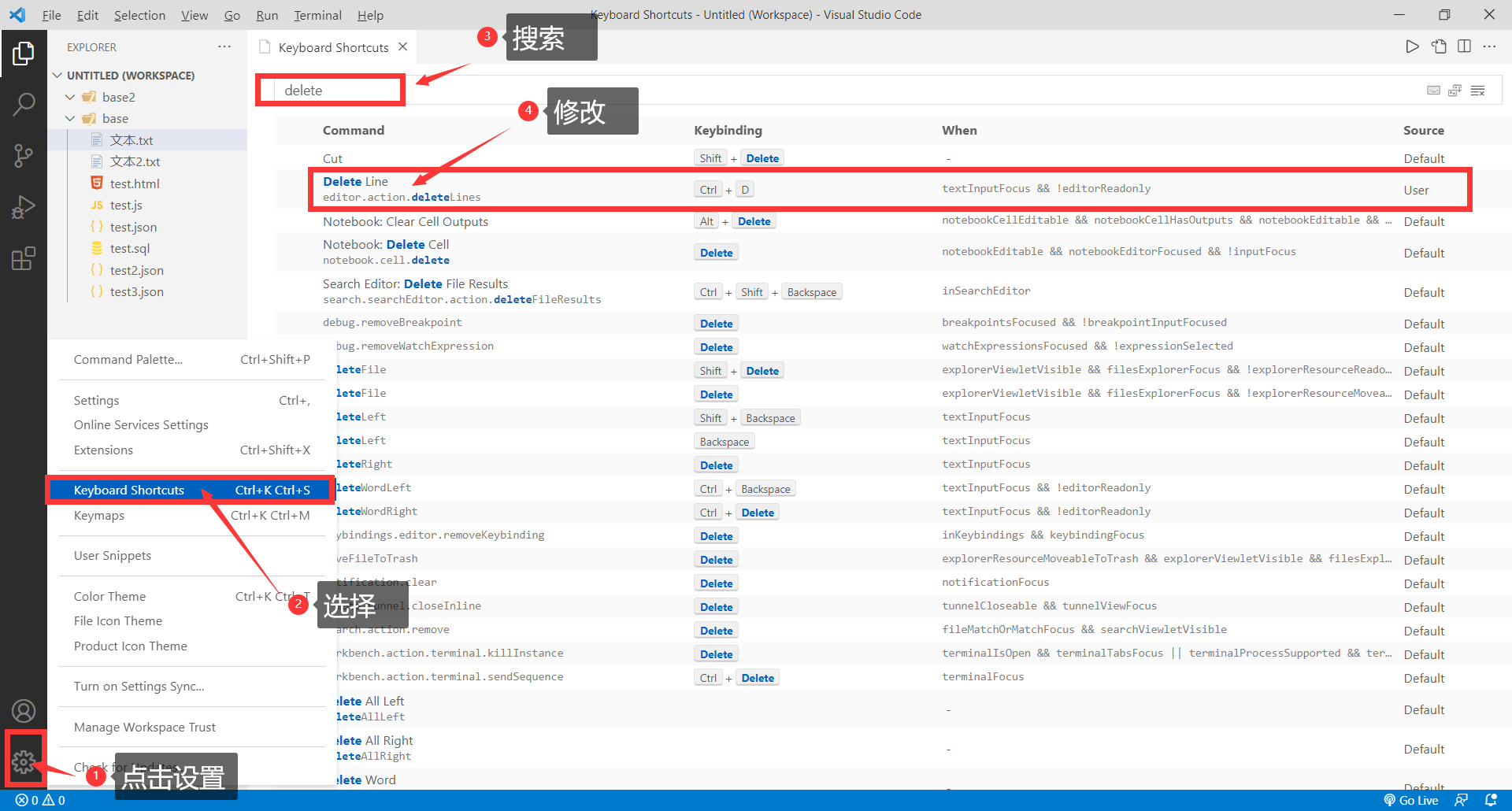
Task: Click the notifications bell in status bar
Action: click(x=1491, y=800)
